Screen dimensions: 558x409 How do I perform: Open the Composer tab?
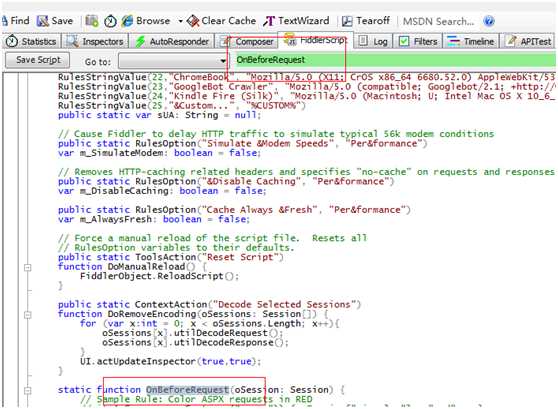pos(247,41)
